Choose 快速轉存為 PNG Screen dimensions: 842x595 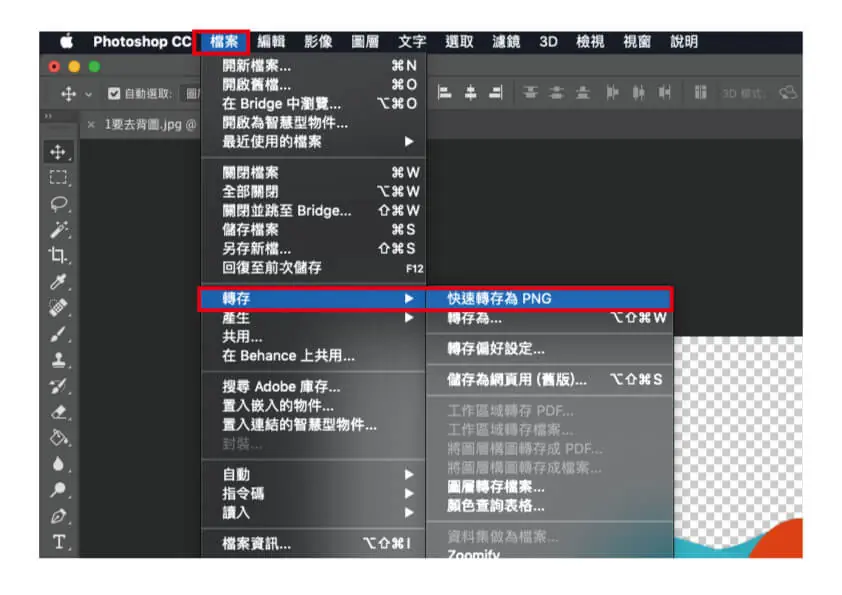(549, 299)
